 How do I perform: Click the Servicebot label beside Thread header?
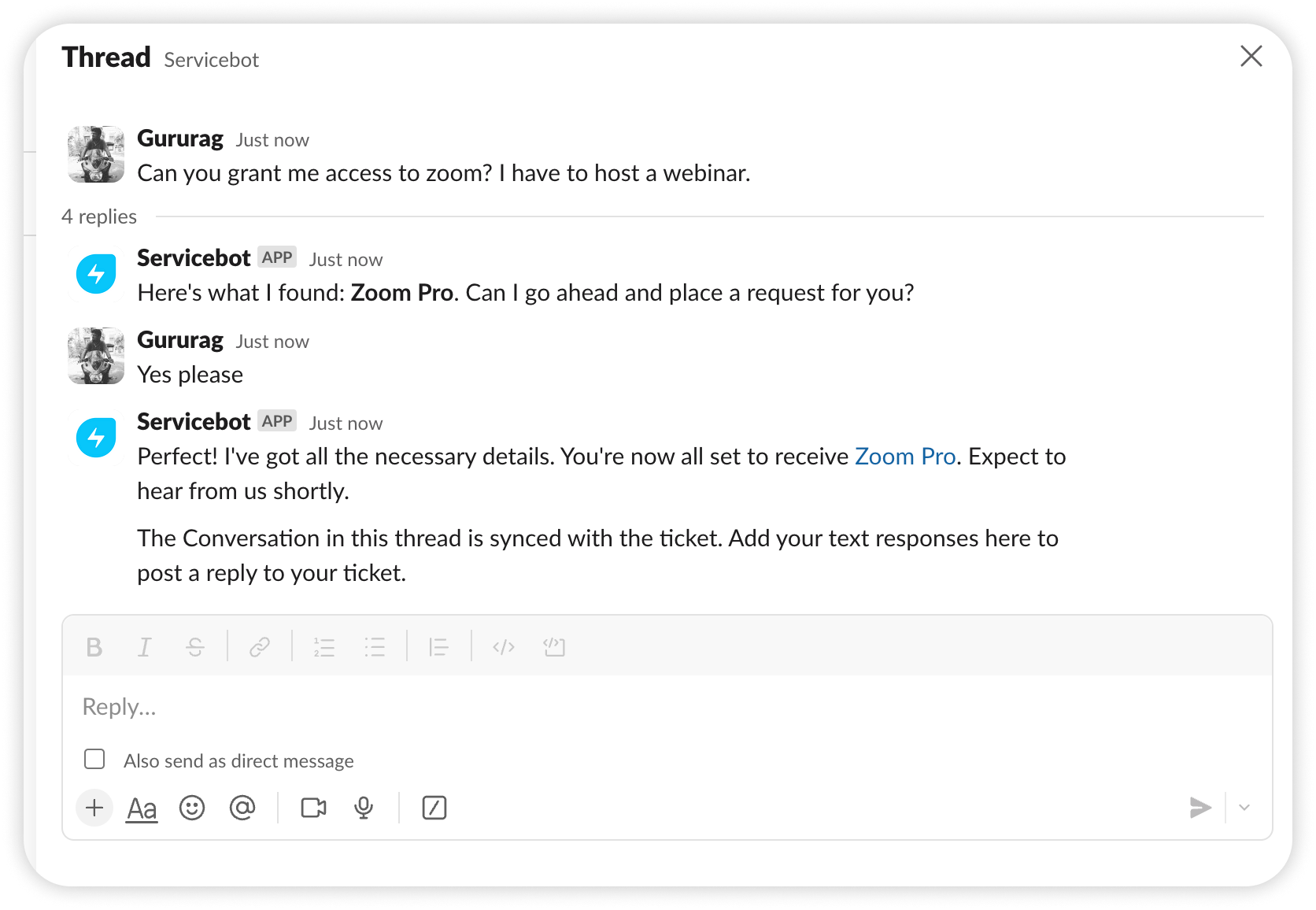pyautogui.click(x=211, y=60)
